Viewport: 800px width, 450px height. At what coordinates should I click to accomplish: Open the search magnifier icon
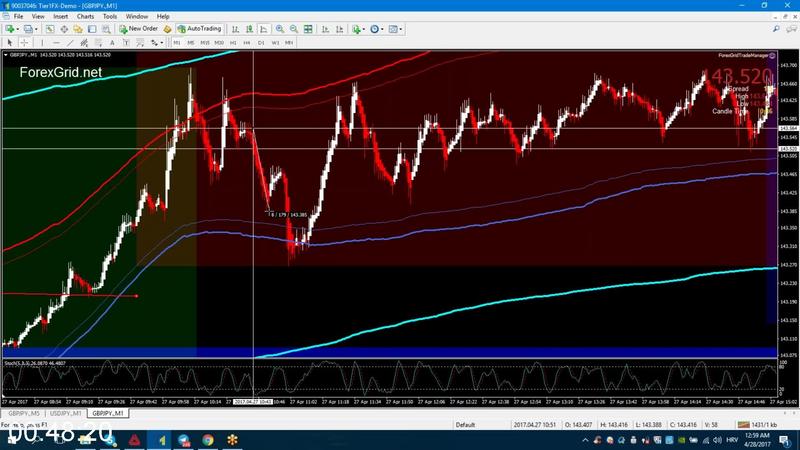776,29
